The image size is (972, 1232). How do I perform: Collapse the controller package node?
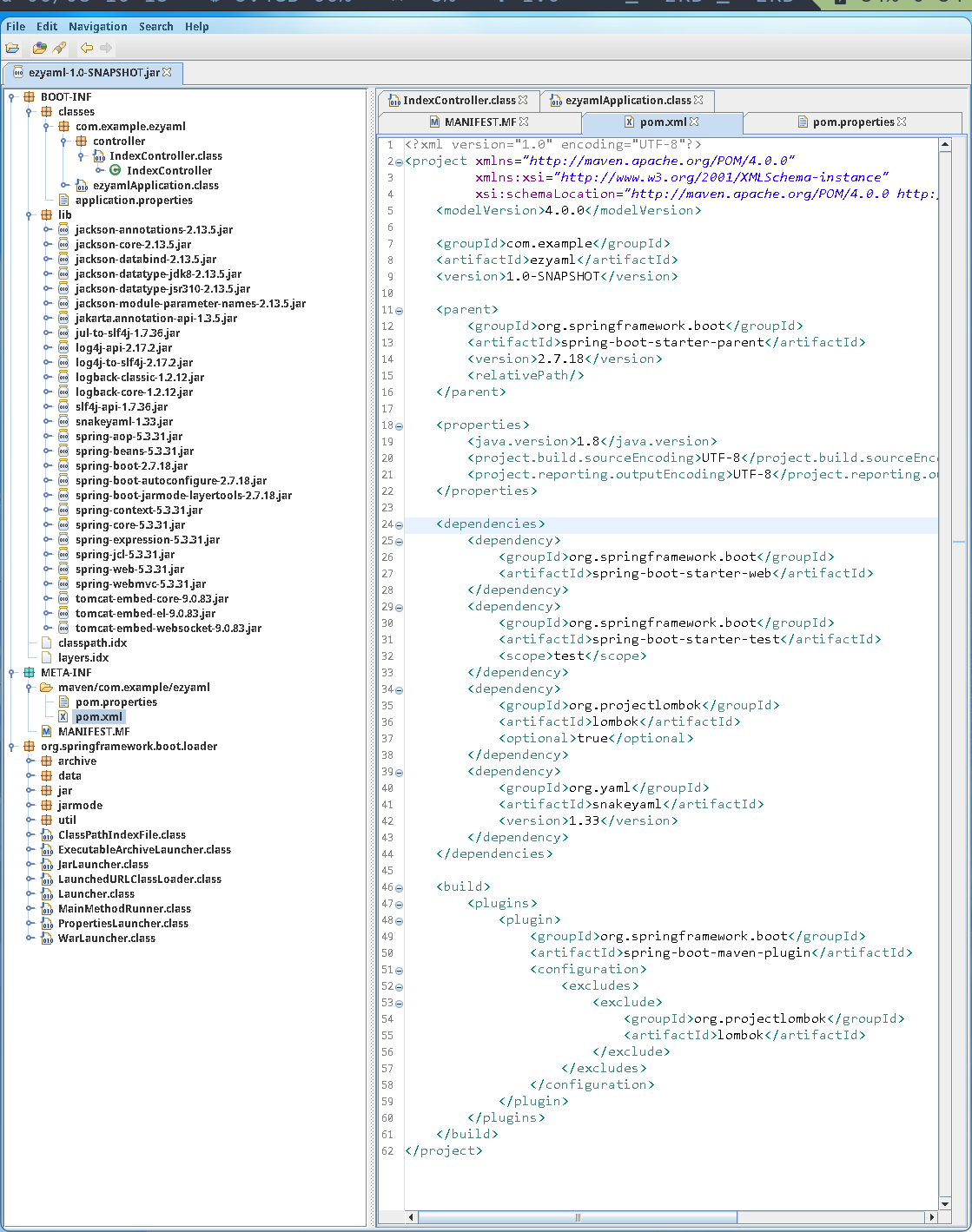(x=64, y=142)
